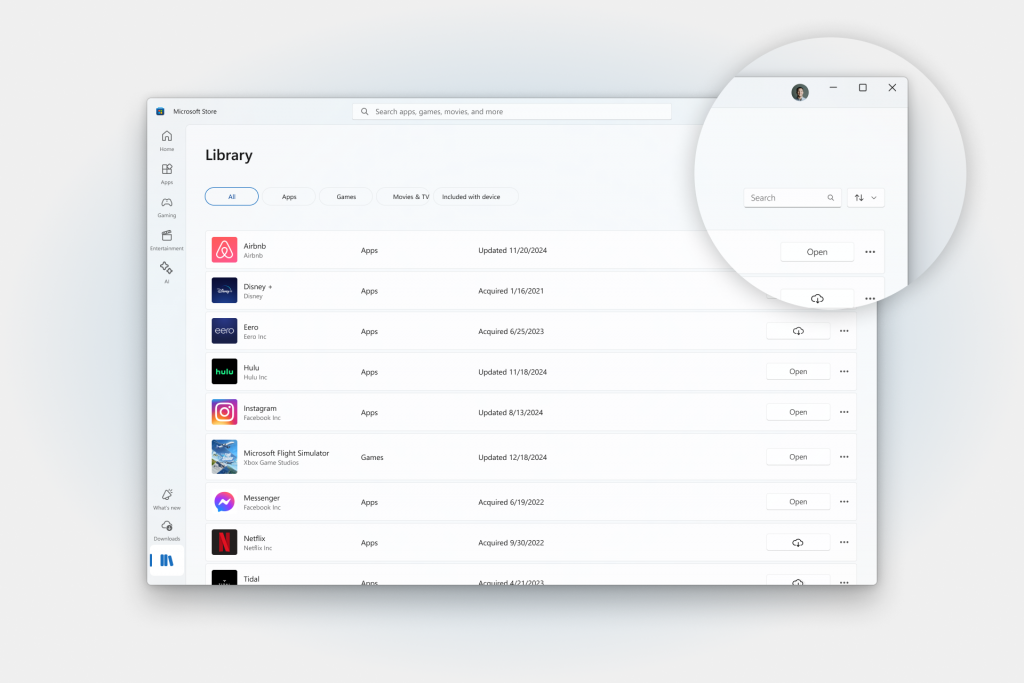Filter library by Games

click(x=345, y=196)
